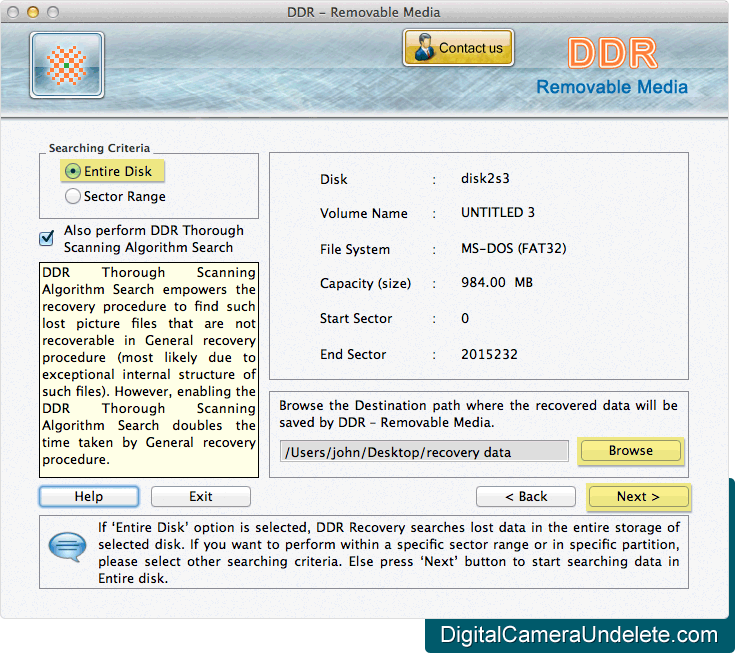Click the Capacity (size) label
This screenshot has width=735, height=653.
pyautogui.click(x=365, y=283)
